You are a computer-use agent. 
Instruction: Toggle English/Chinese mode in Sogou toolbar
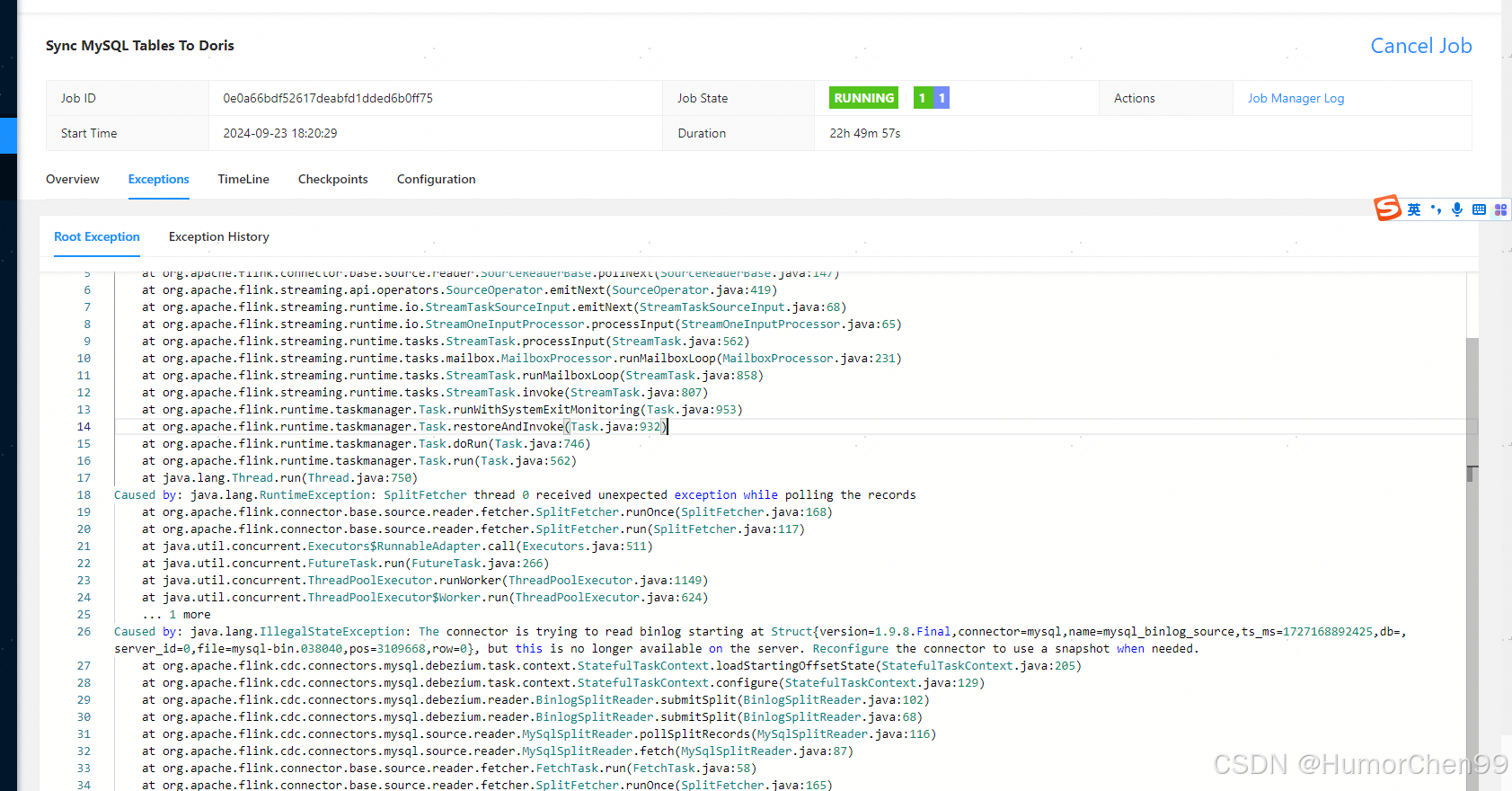click(1414, 209)
